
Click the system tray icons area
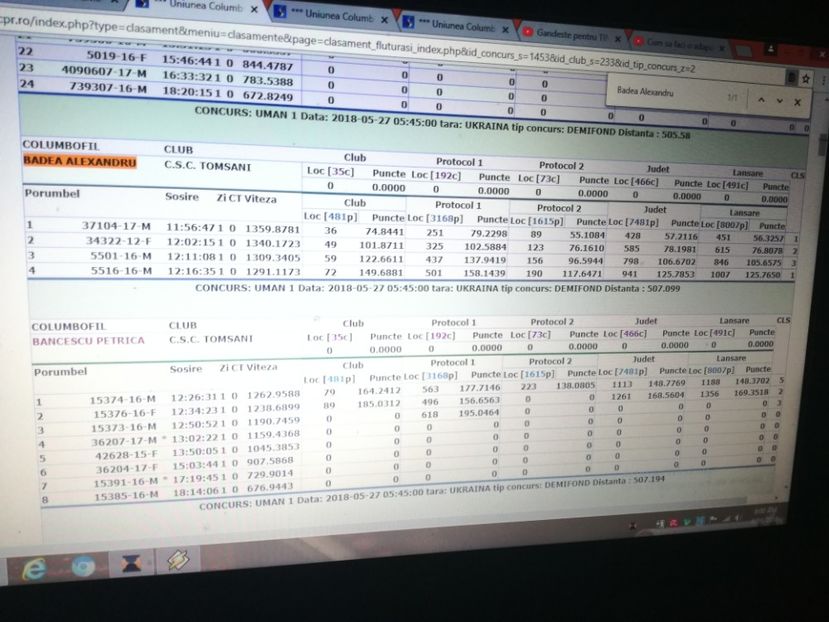700,521
